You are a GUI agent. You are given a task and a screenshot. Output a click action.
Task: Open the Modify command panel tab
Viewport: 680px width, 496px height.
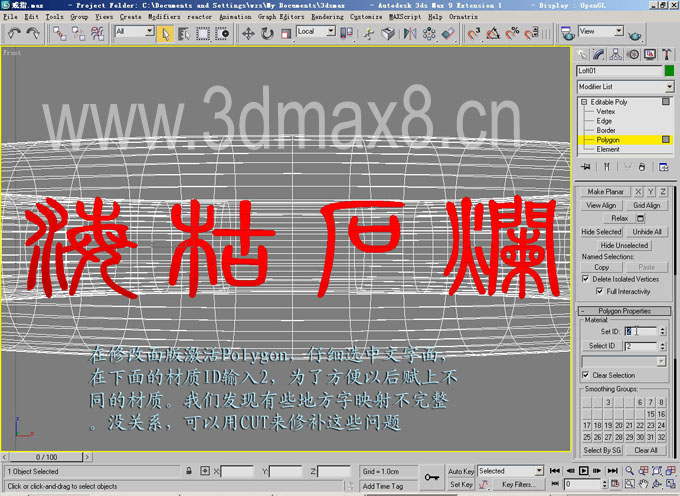[x=598, y=54]
